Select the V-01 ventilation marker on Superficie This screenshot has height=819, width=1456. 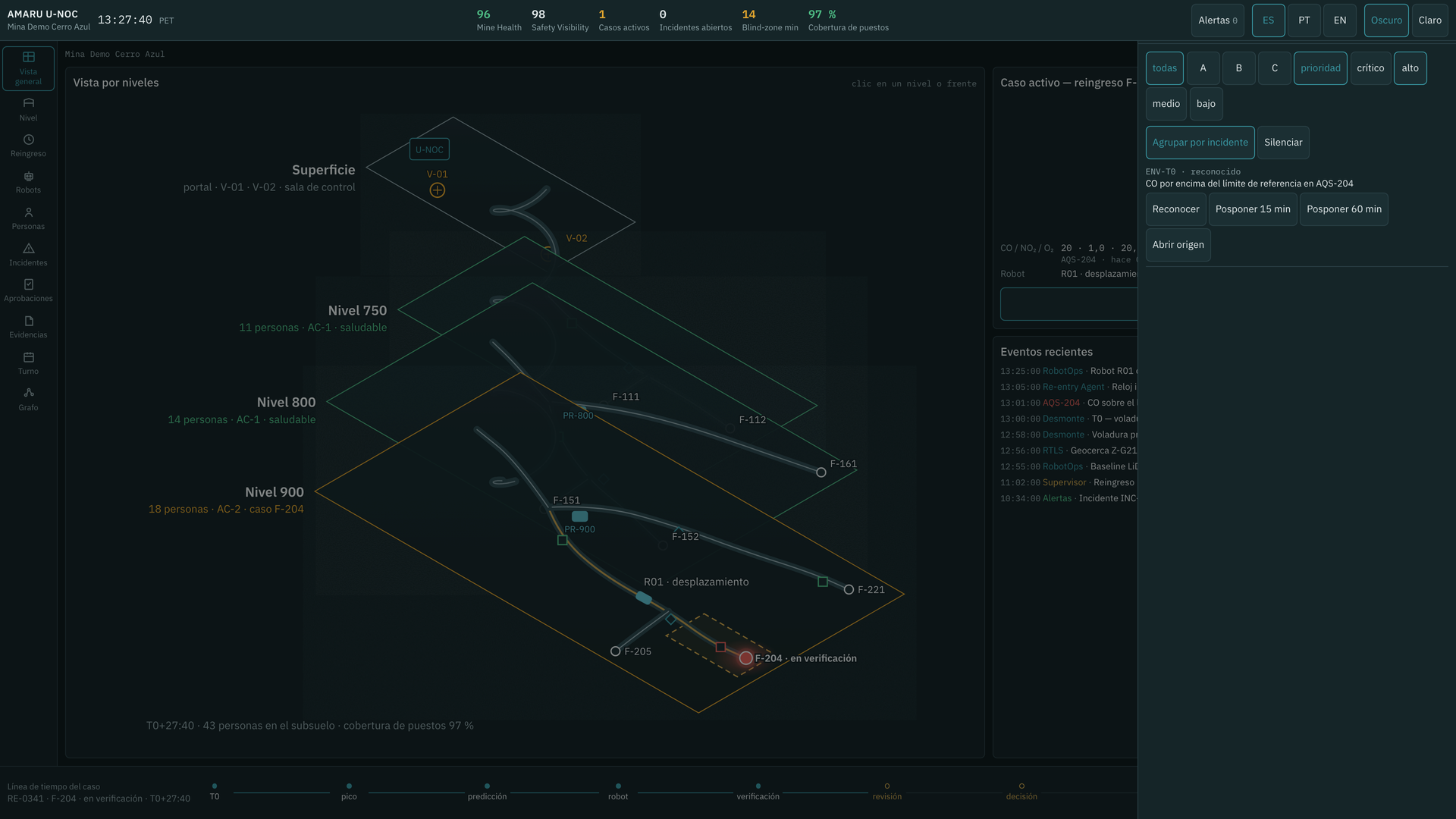coord(438,190)
